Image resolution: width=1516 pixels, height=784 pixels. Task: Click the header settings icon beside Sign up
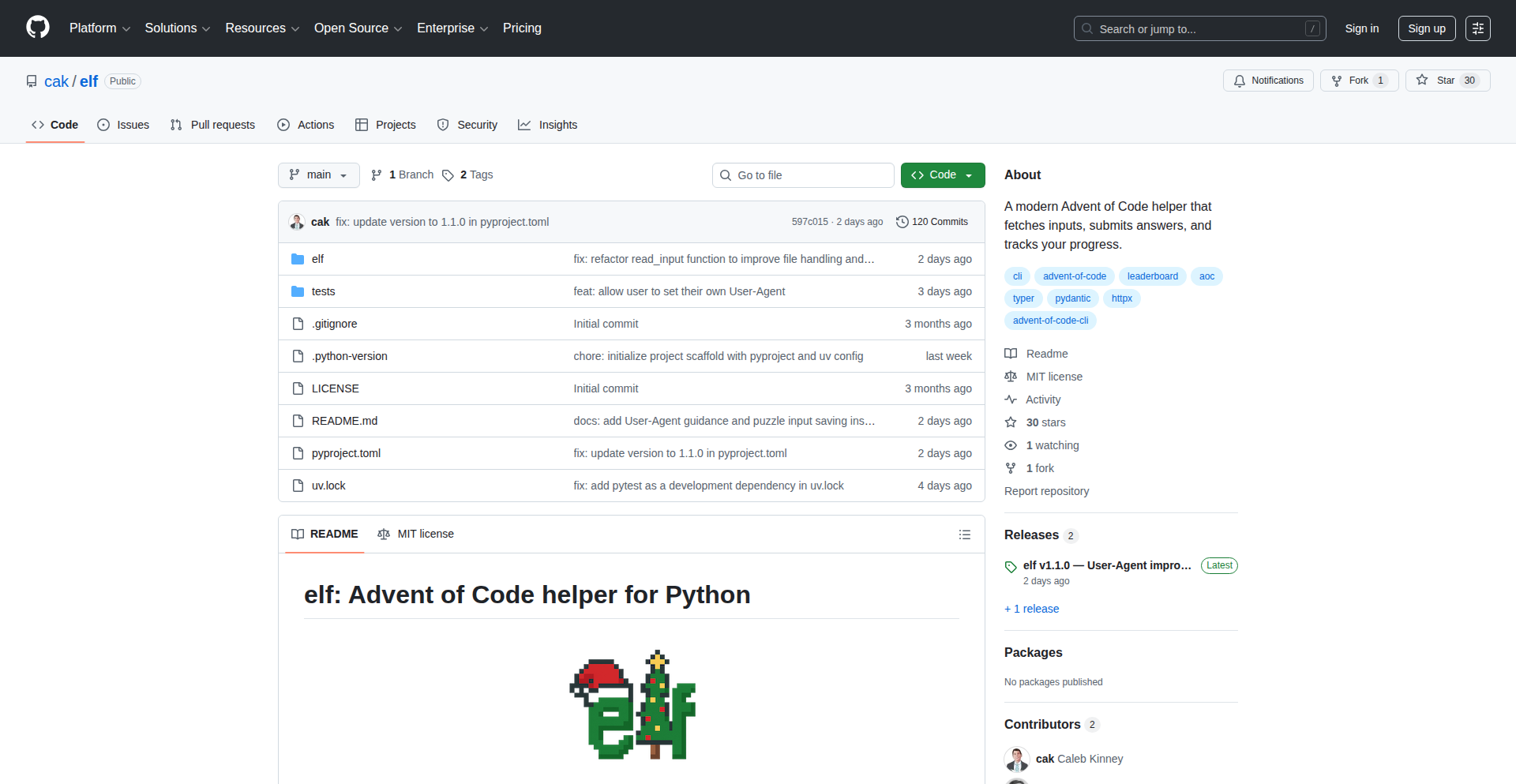click(x=1477, y=28)
